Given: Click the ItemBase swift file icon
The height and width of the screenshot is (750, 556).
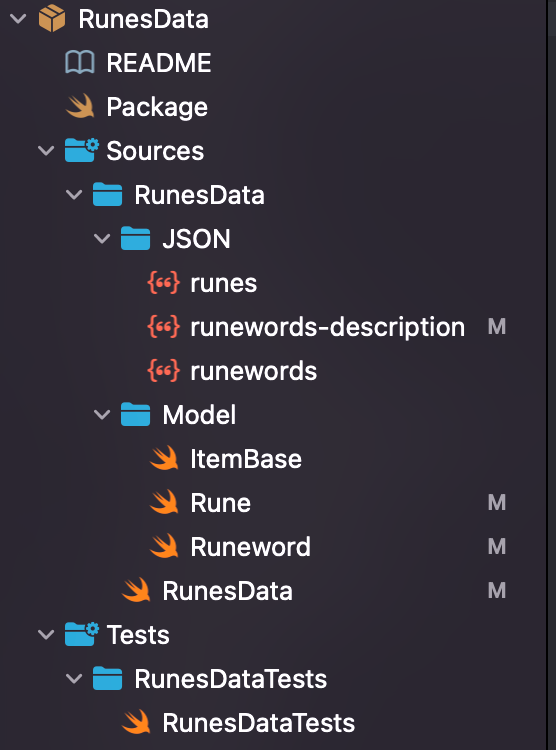Looking at the screenshot, I should pos(164,458).
